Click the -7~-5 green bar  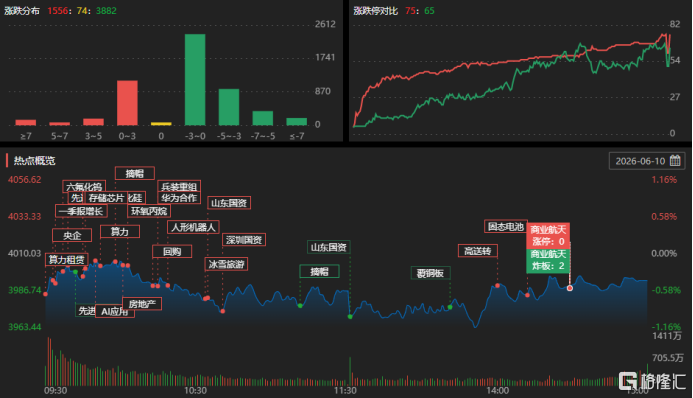[263, 118]
